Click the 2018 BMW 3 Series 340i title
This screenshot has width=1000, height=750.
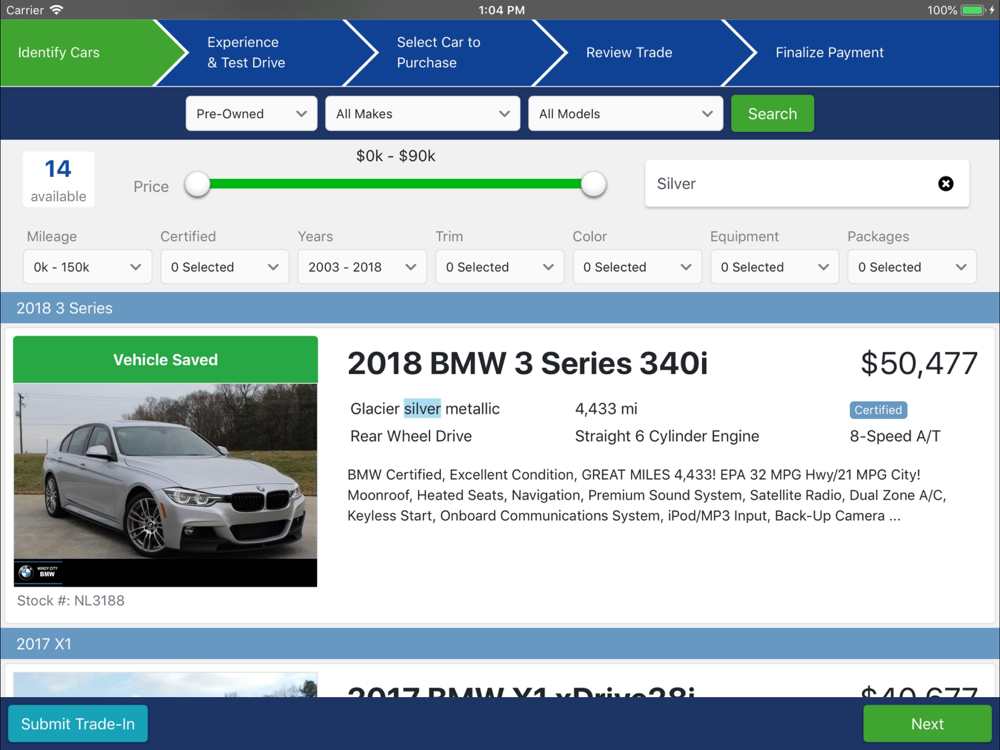(527, 364)
